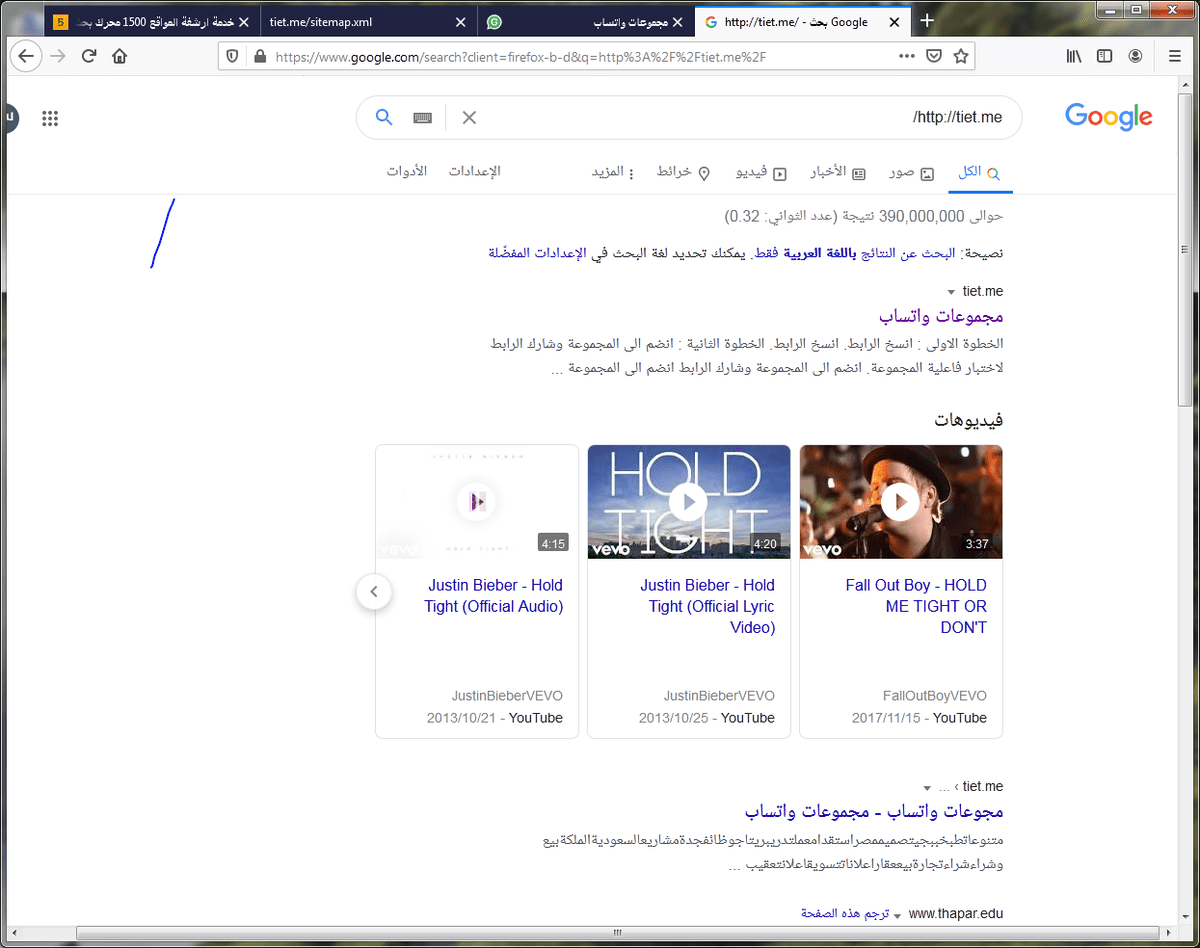Open الإعدادات المفضّلة preferences link
The image size is (1200, 948).
click(535, 253)
